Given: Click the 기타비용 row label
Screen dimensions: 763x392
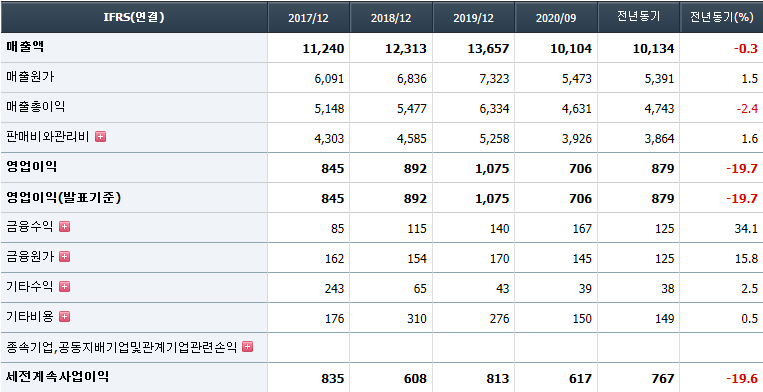Looking at the screenshot, I should (x=30, y=317).
